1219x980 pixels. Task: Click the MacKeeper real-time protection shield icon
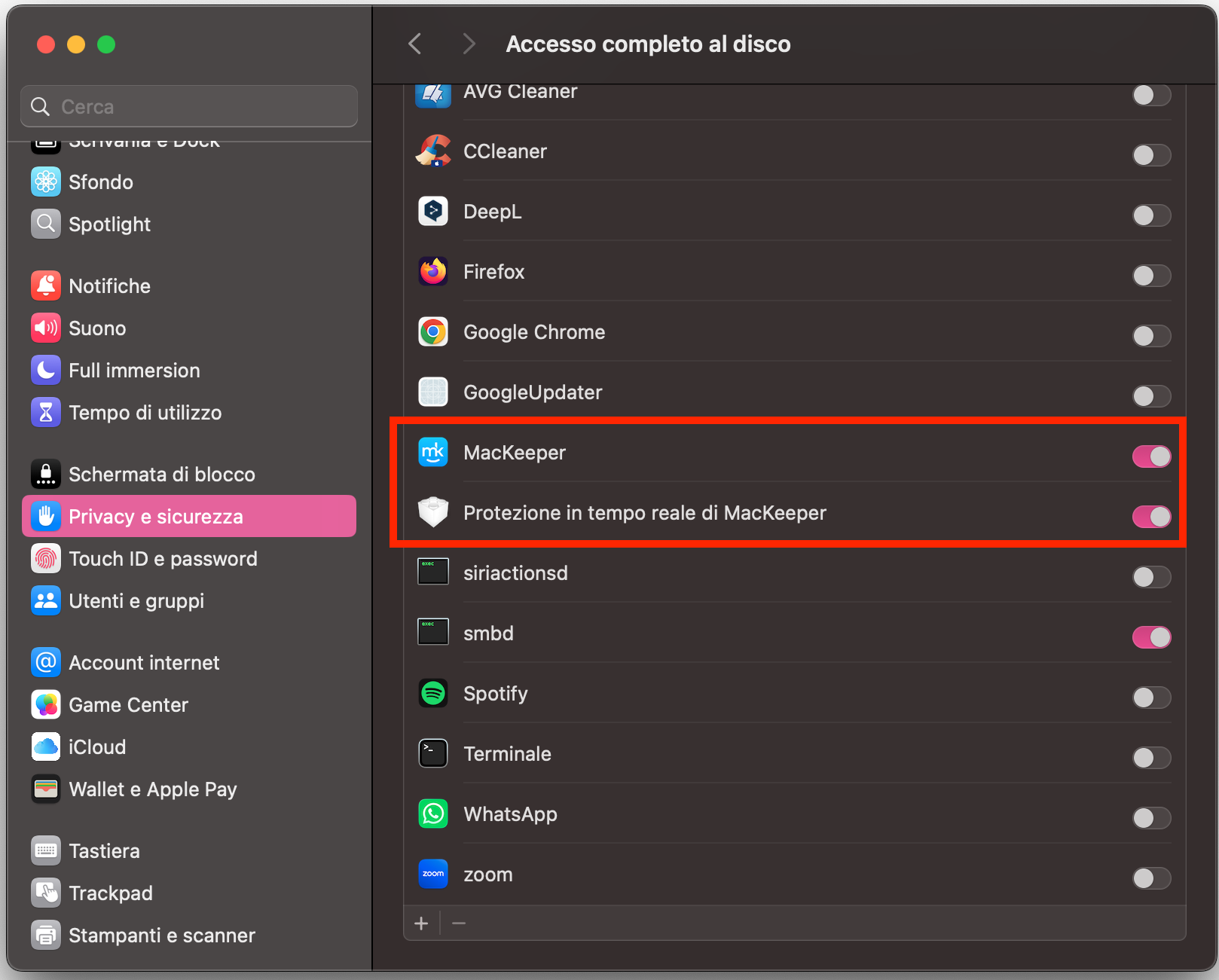[433, 512]
